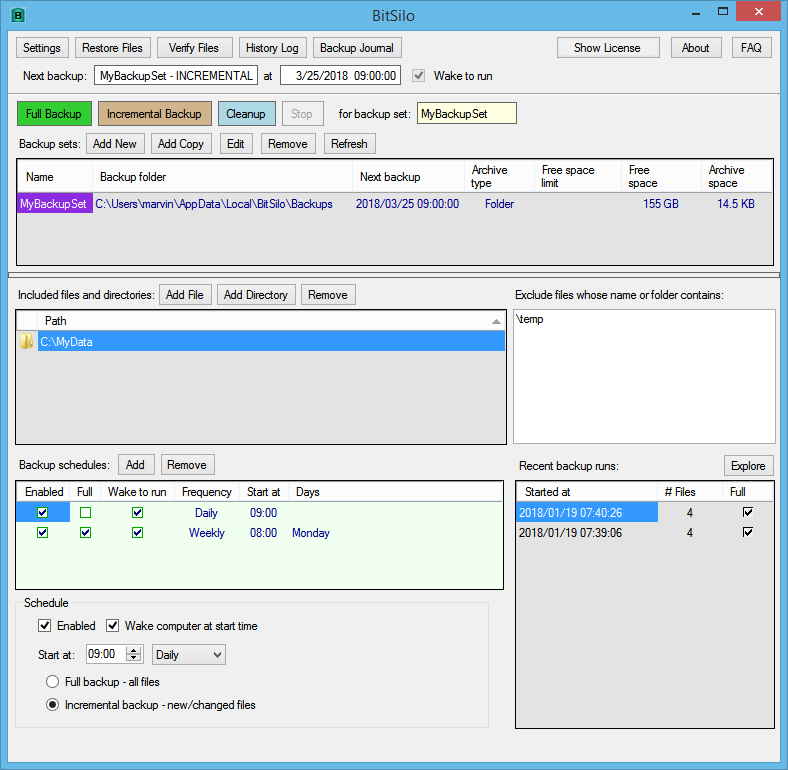
Task: Open the next backup date-time picker
Action: pyautogui.click(x=340, y=76)
